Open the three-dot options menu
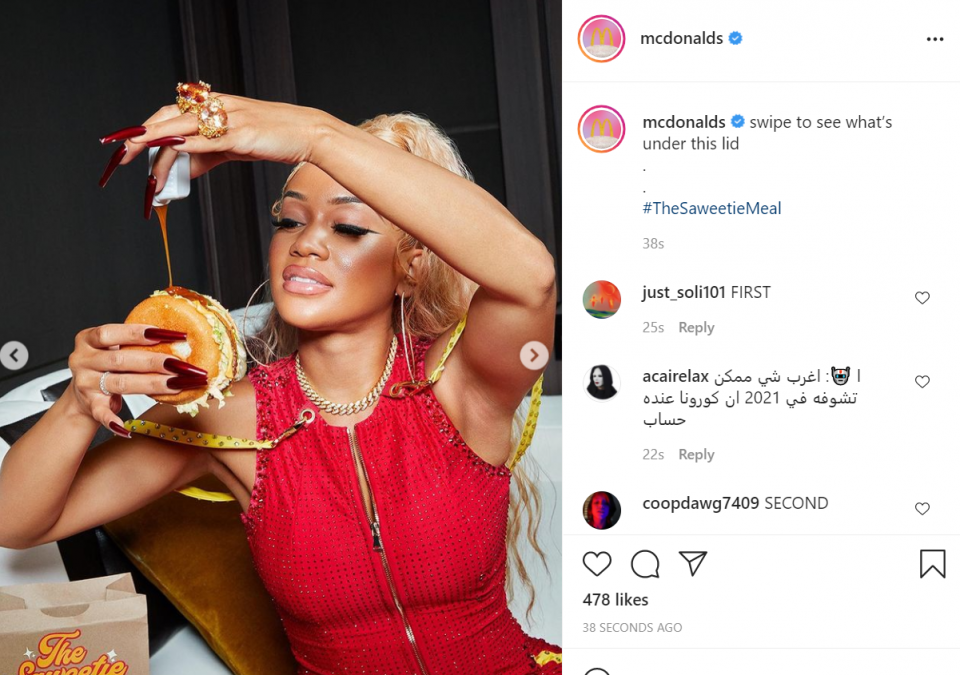Viewport: 960px width, 675px height. click(x=935, y=39)
